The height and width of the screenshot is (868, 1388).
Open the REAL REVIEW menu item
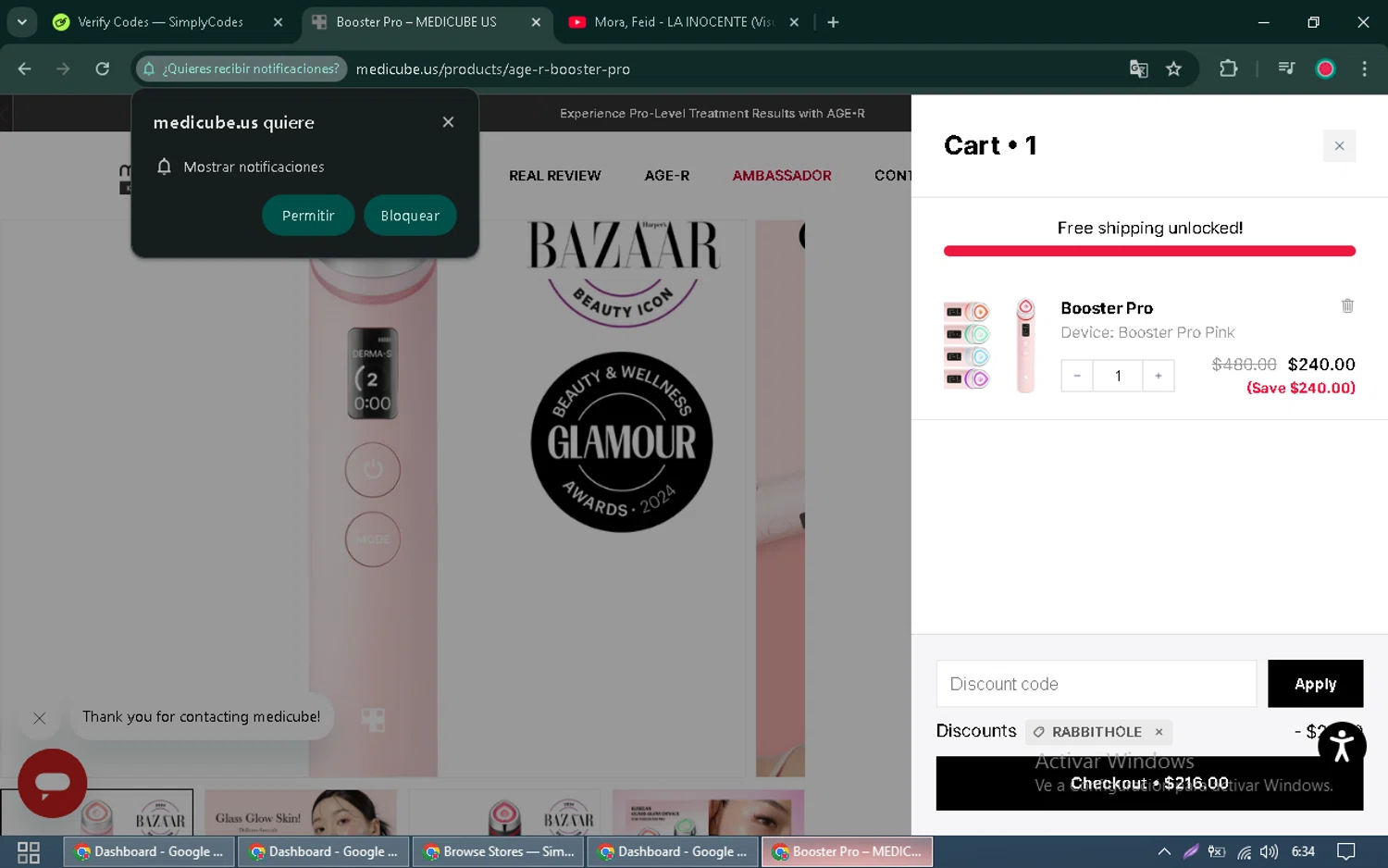coord(555,176)
